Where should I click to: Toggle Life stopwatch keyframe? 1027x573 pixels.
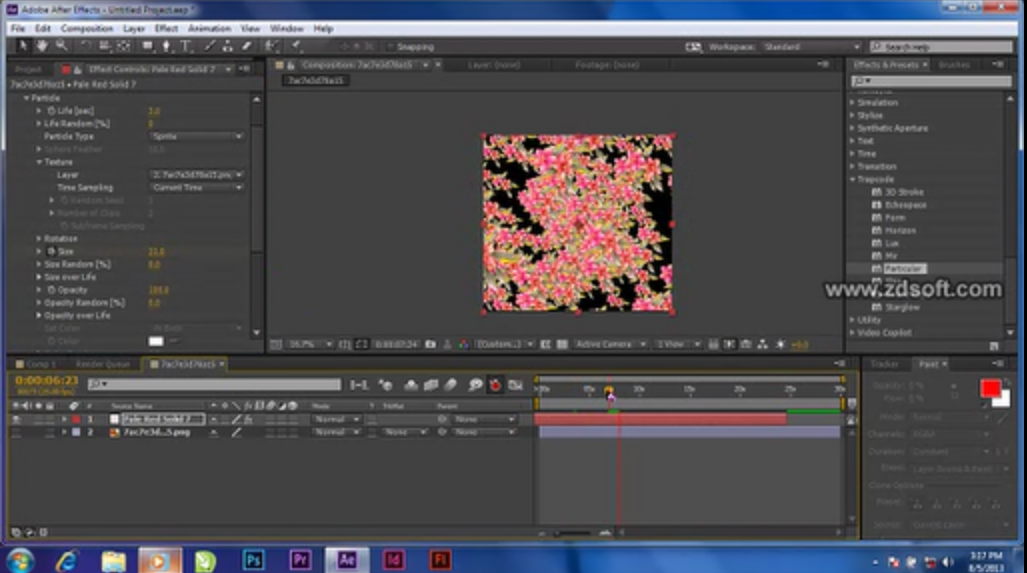click(x=51, y=111)
